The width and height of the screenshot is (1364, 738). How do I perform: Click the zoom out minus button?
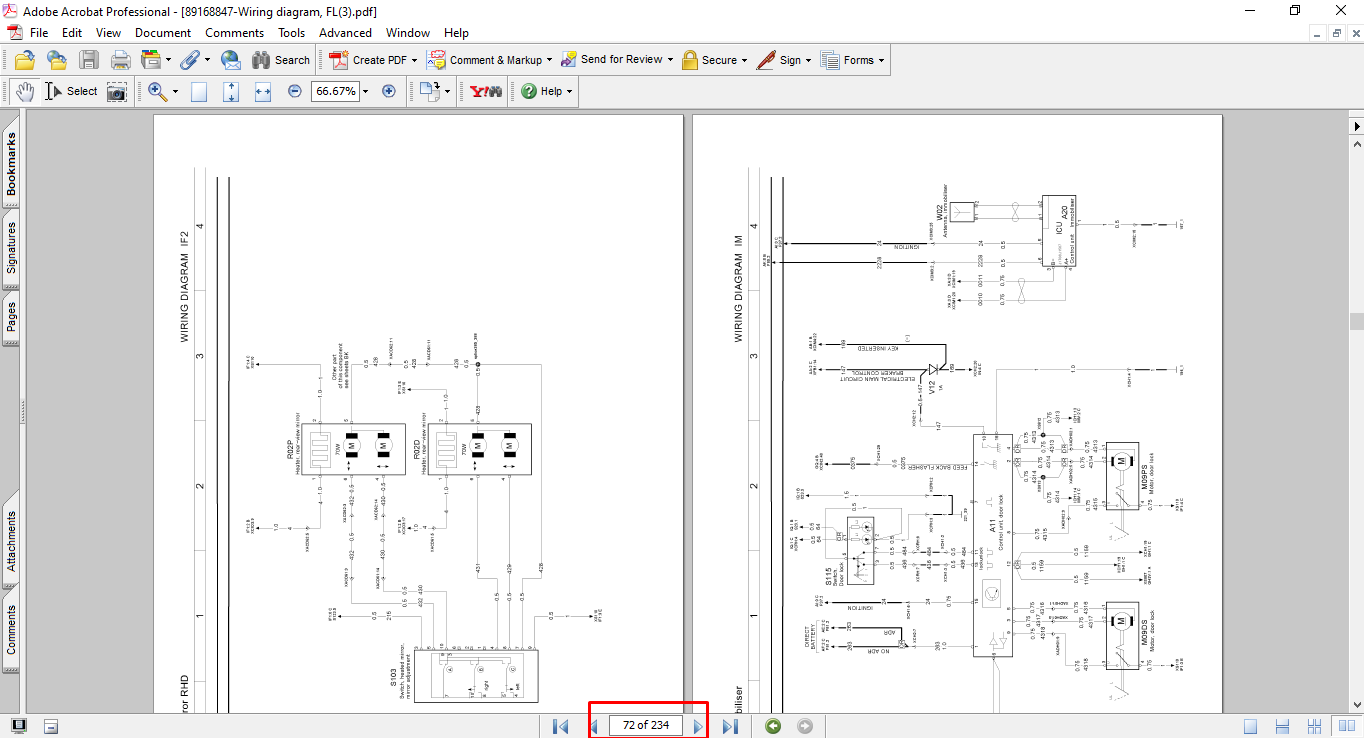(x=295, y=91)
